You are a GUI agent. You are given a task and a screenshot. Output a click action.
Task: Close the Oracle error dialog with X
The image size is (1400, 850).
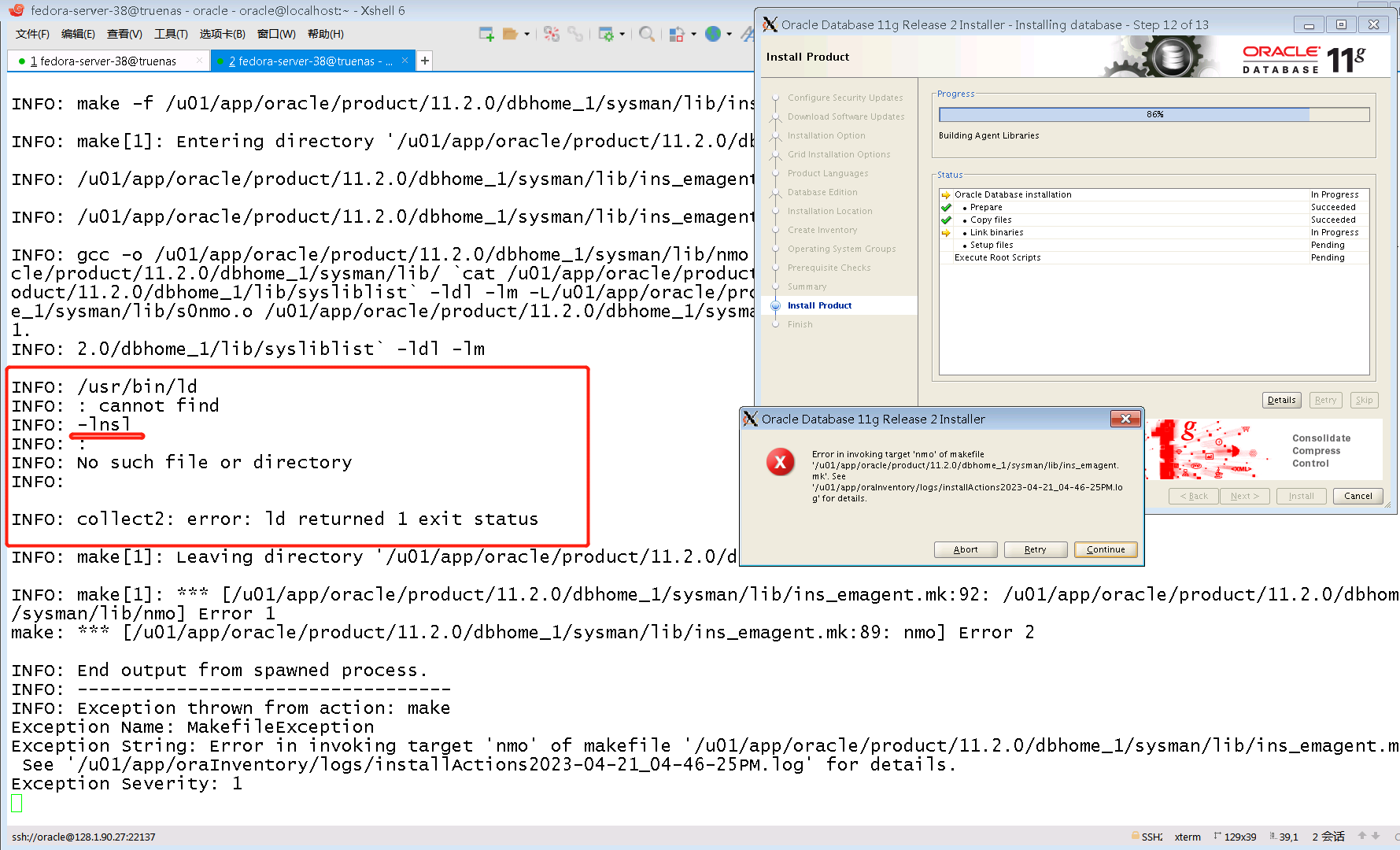pyautogui.click(x=1125, y=419)
